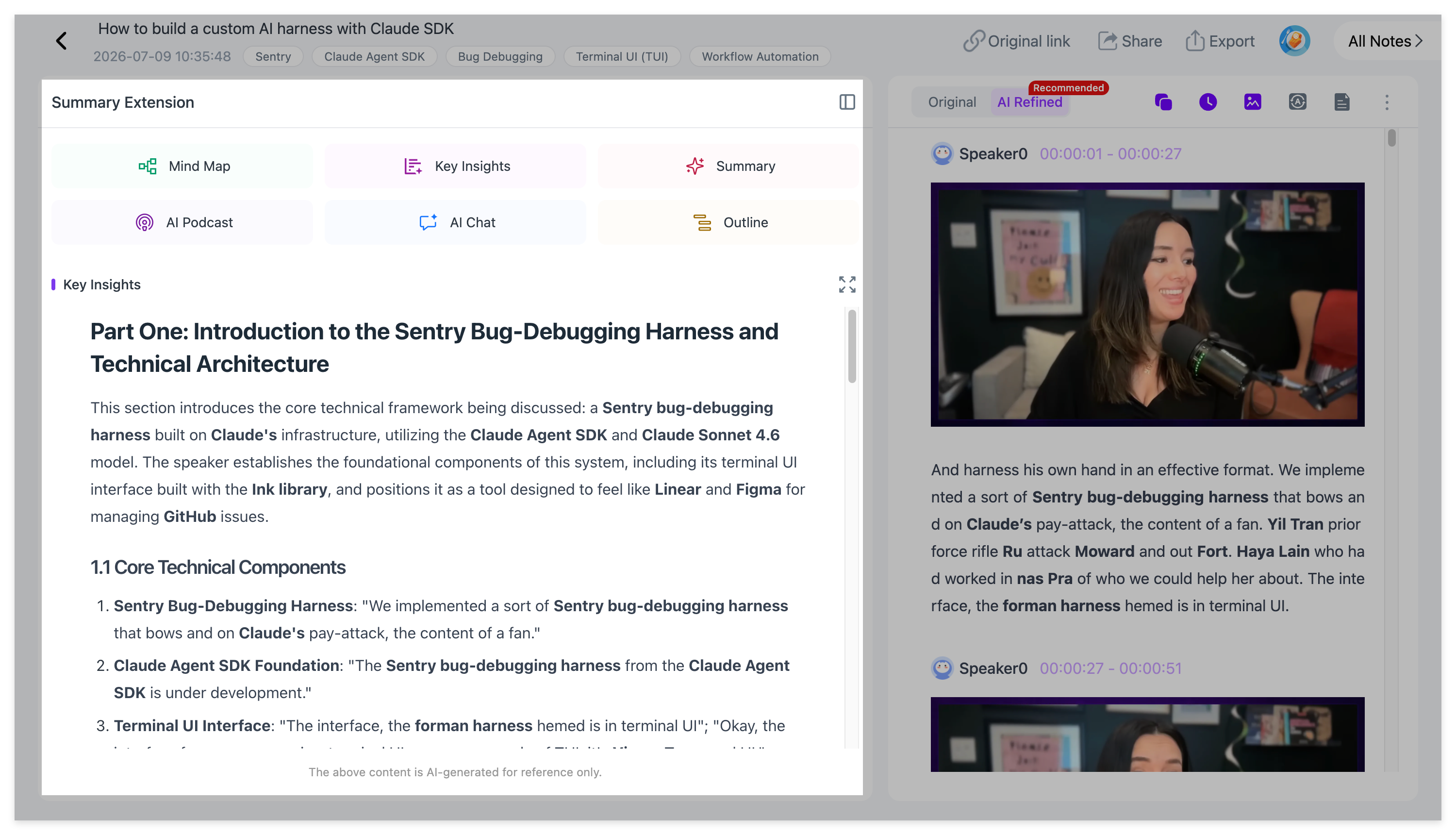Go back using the left arrow

coord(61,41)
